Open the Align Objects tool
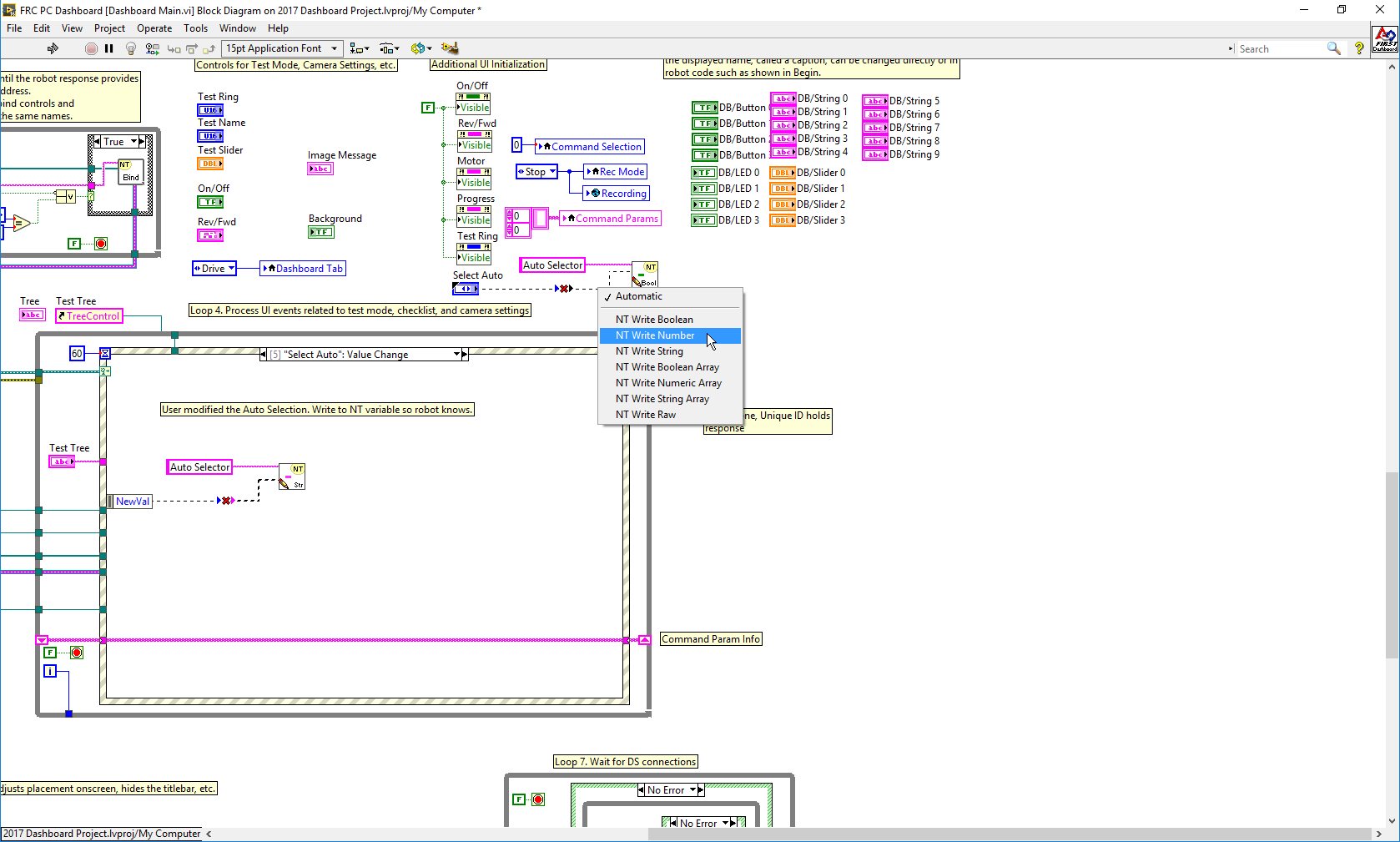This screenshot has height=842, width=1400. pos(360,48)
